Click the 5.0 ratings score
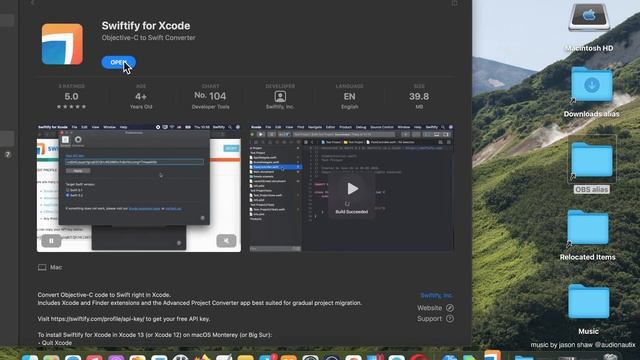Image resolution: width=640 pixels, height=360 pixels. 71,97
